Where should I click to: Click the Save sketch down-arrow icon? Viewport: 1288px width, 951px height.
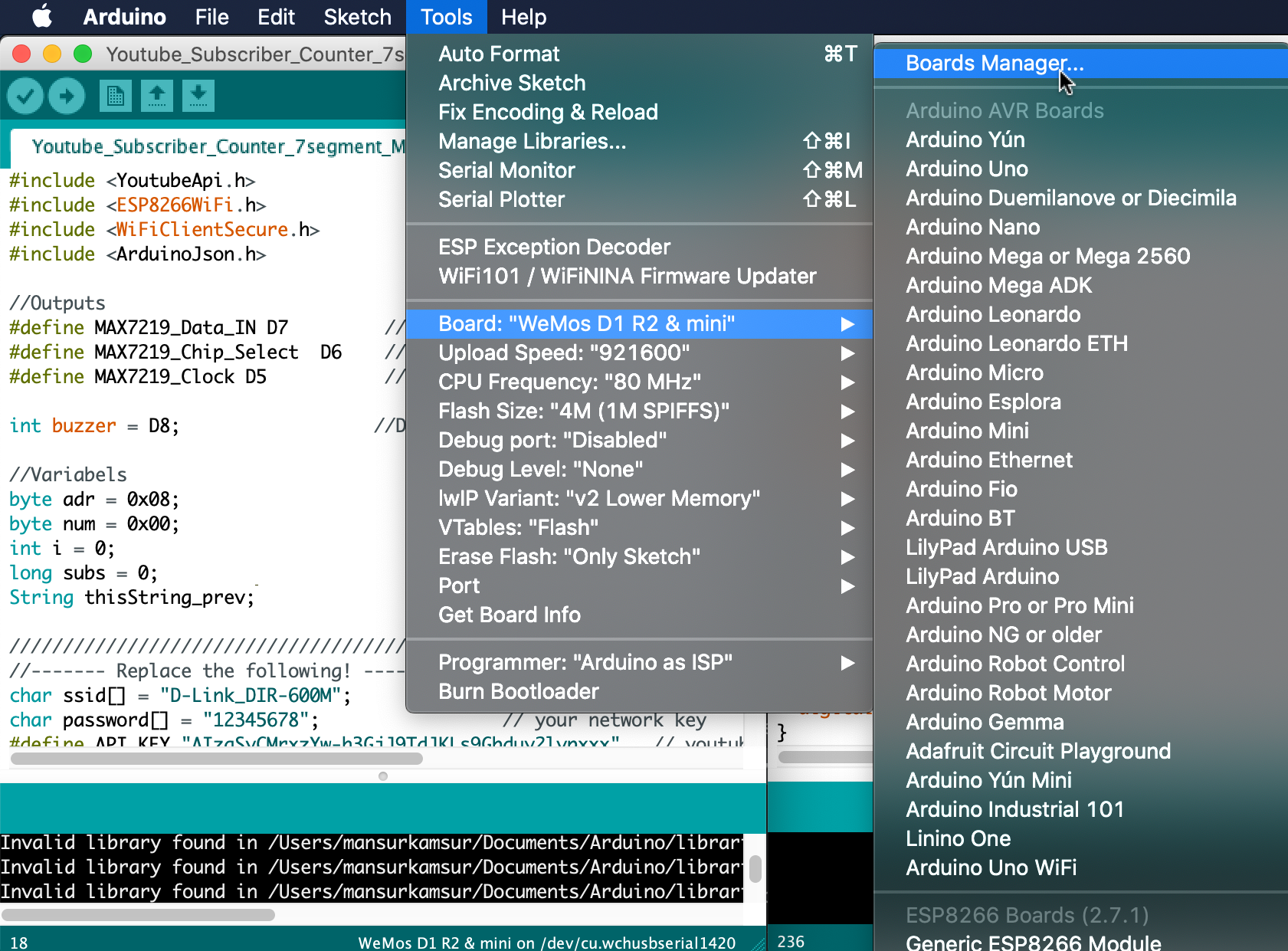pos(198,96)
